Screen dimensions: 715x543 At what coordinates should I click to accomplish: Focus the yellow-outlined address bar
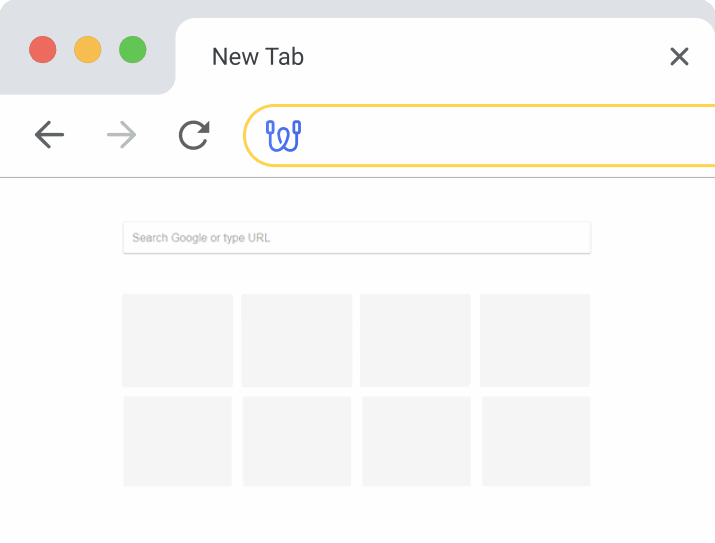[x=500, y=135]
